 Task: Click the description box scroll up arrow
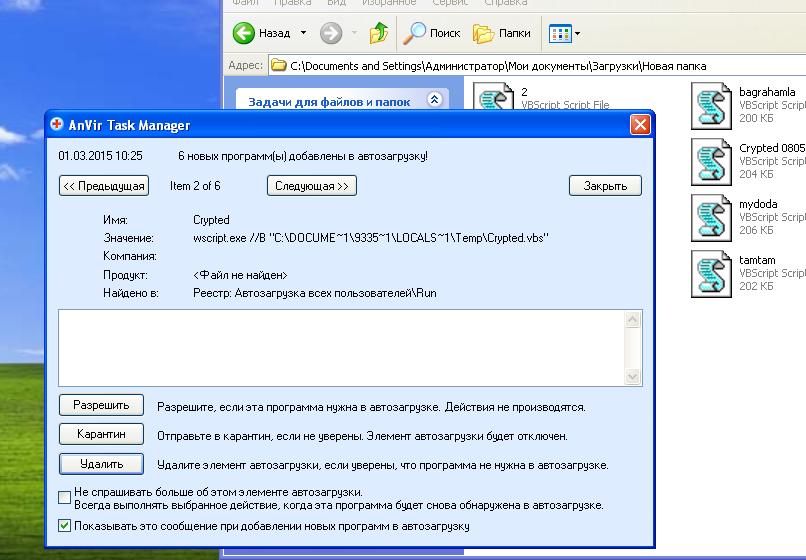632,320
